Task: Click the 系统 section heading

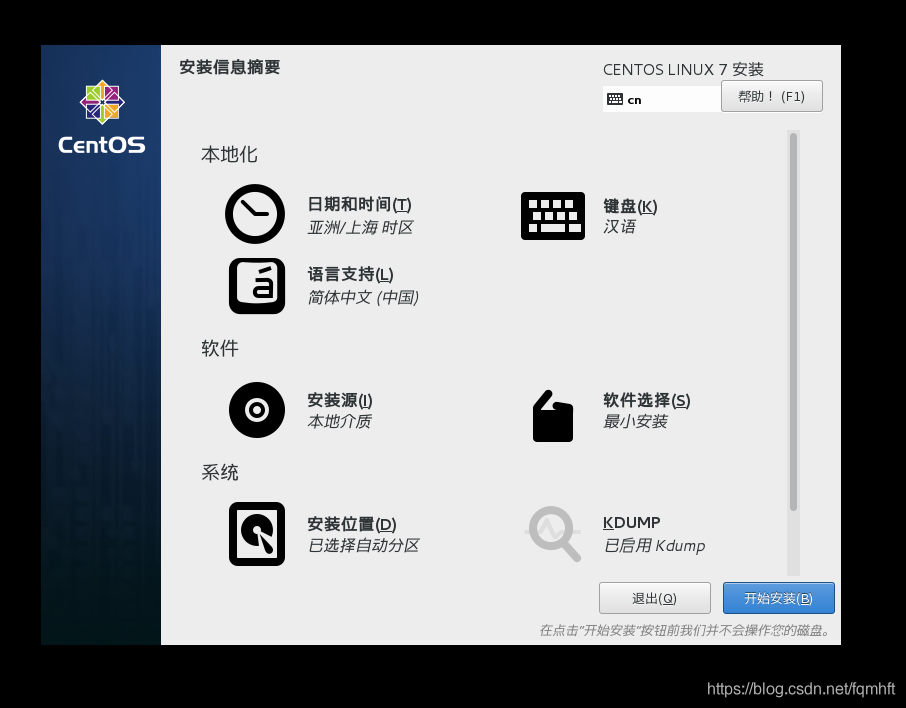Action: pos(220,473)
